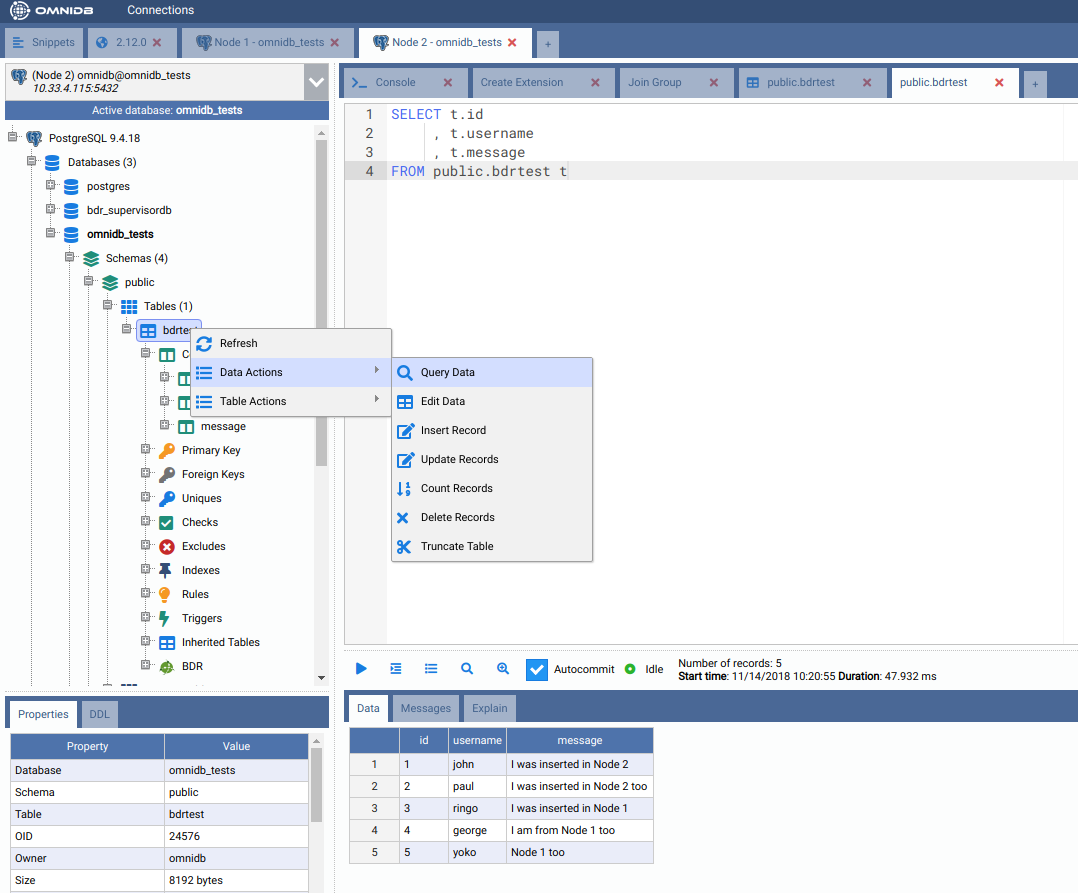Viewport: 1078px width, 893px height.
Task: Select Truncate Table from the submenu
Action: point(457,546)
